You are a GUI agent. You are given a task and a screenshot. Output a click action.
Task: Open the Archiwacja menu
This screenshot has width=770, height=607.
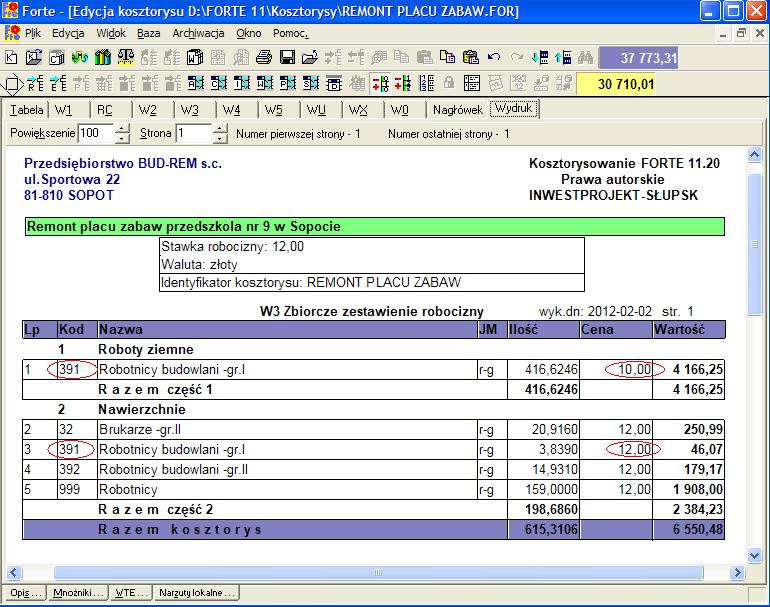[198, 33]
